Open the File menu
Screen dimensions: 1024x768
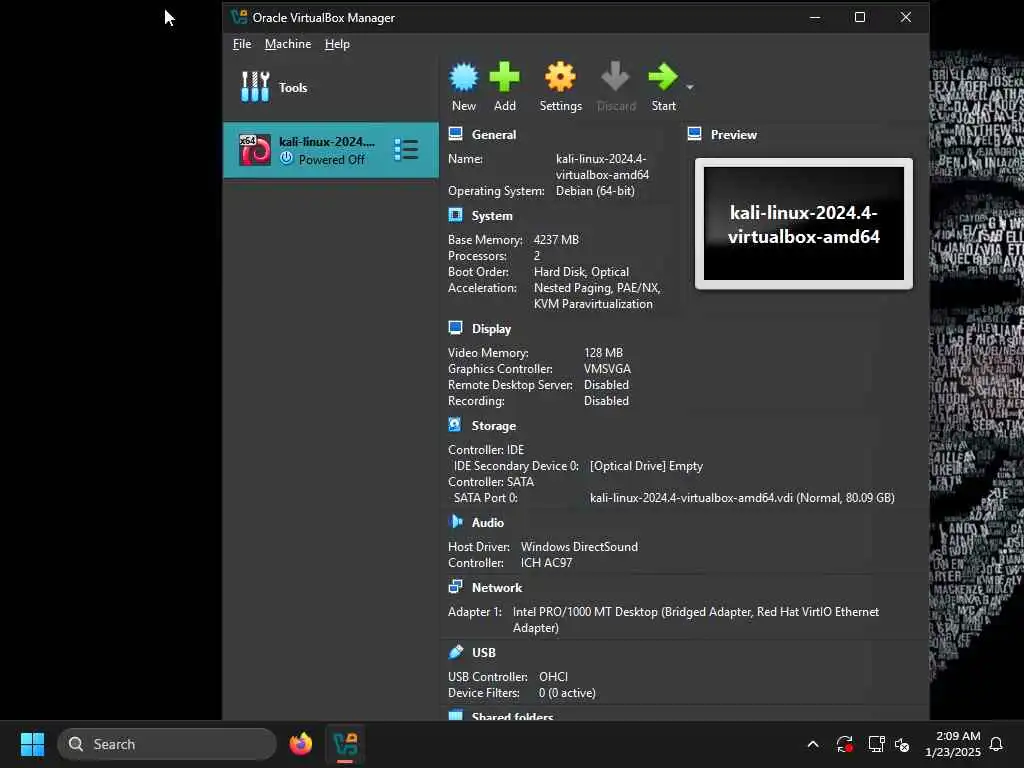(242, 44)
